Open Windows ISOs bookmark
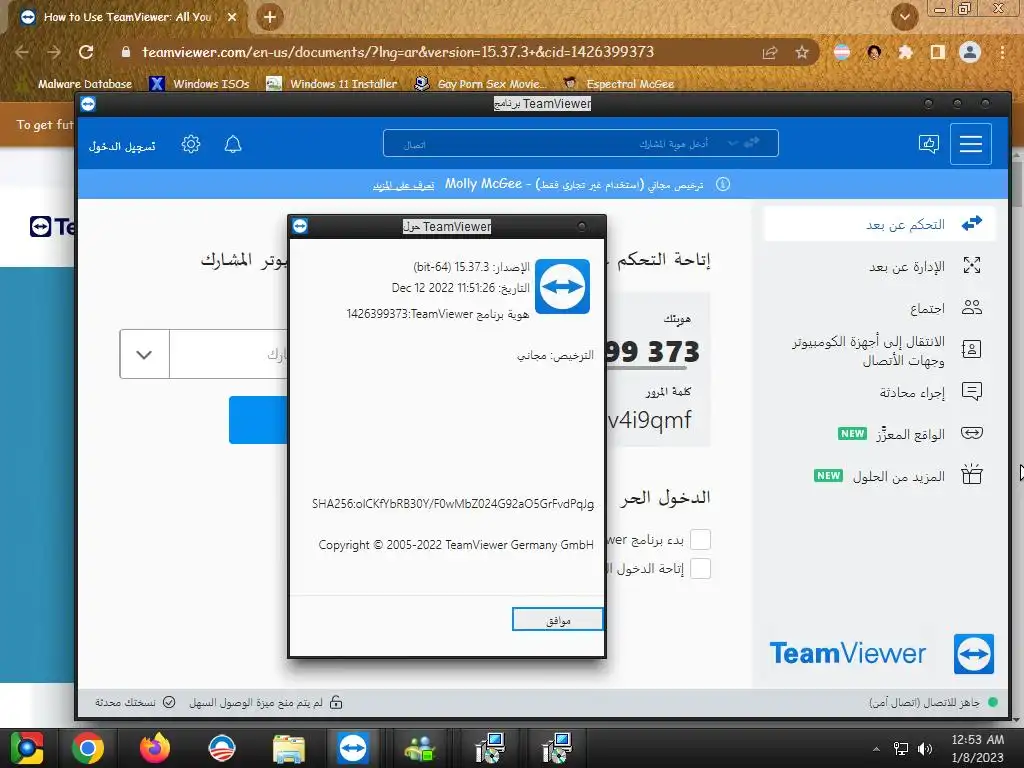 point(200,84)
